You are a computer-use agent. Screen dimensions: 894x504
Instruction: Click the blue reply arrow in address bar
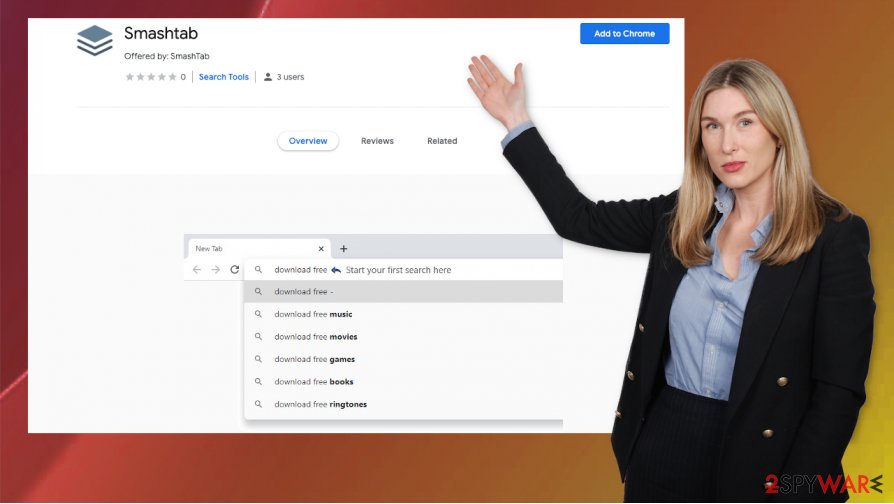tap(336, 270)
